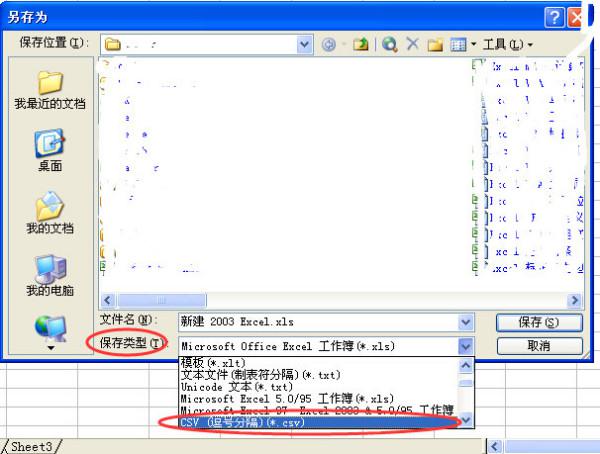Open the Views icon dropdown arrow
This screenshot has height=454, width=600.
[x=473, y=44]
